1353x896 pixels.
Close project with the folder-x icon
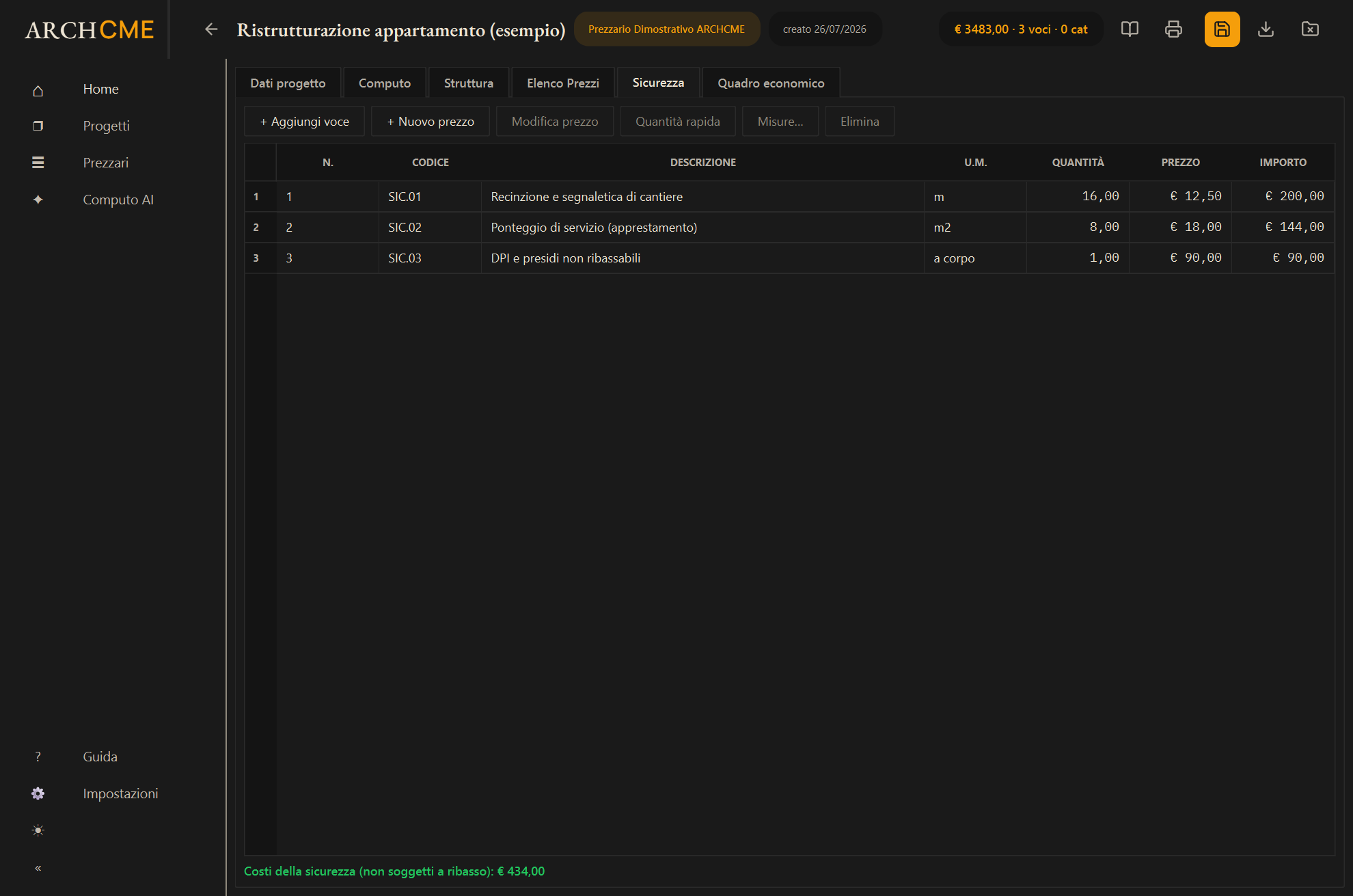[x=1310, y=29]
